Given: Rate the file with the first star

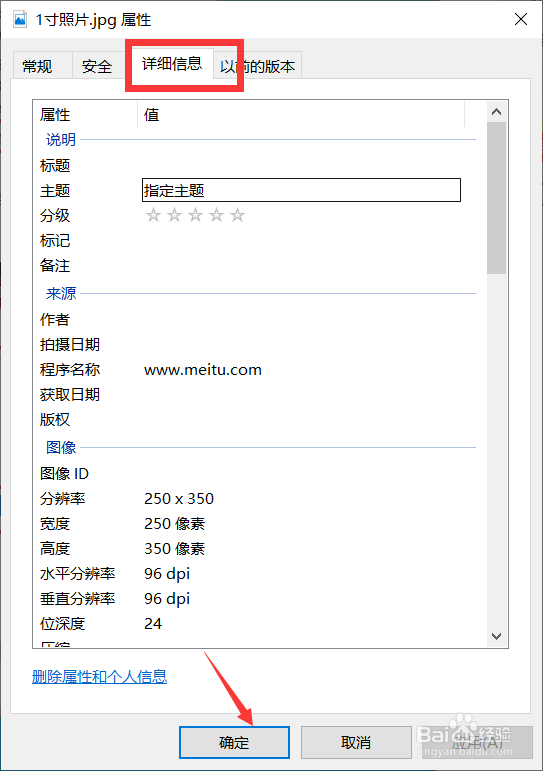Looking at the screenshot, I should click(153, 215).
